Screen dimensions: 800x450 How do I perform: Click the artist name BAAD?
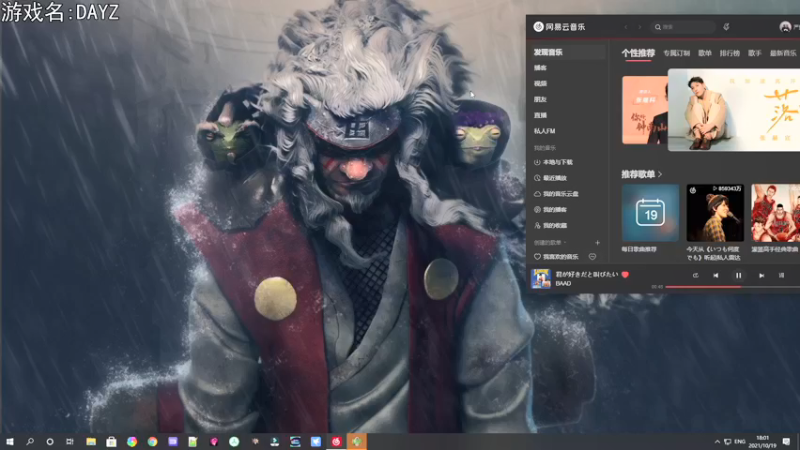point(563,284)
